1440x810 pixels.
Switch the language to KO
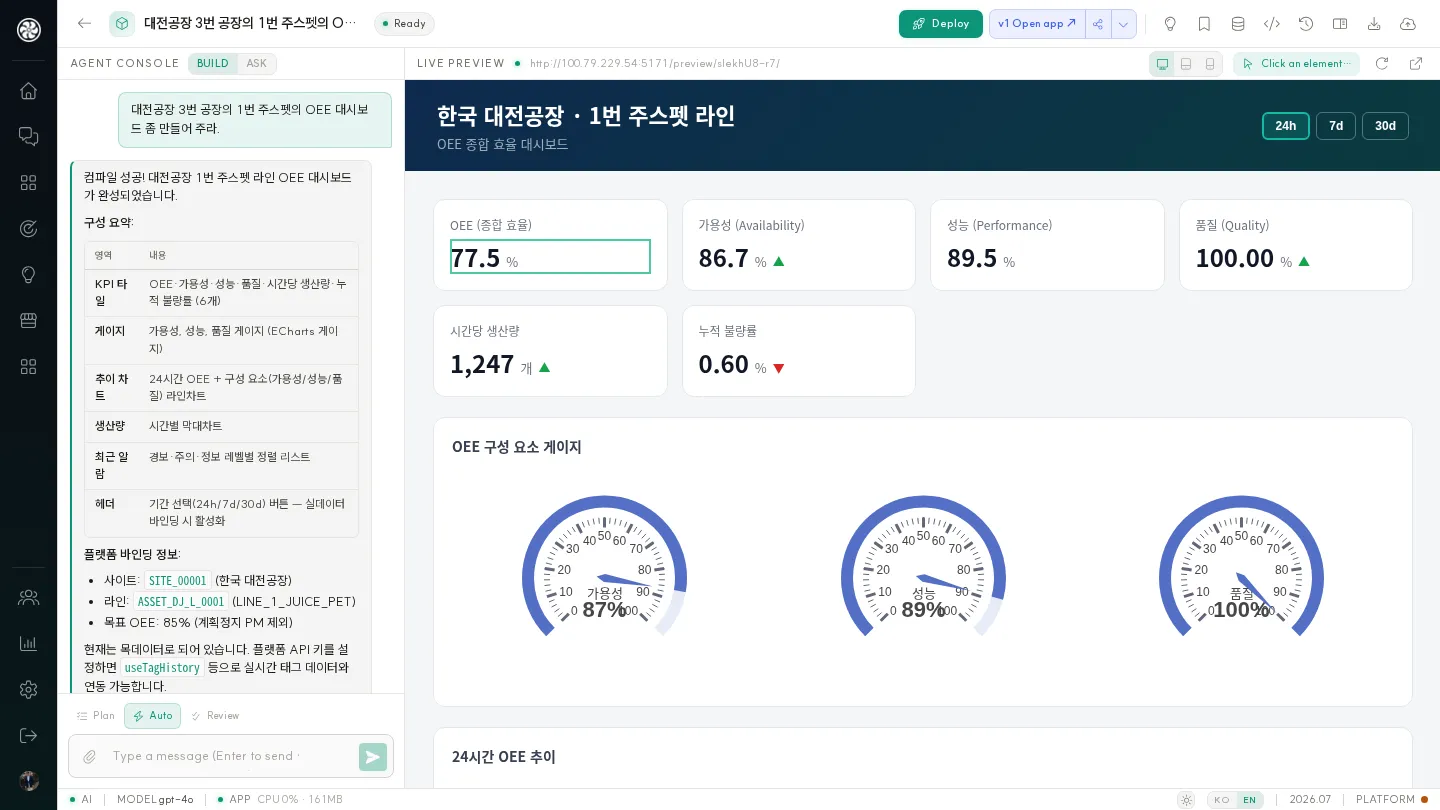pyautogui.click(x=1222, y=800)
